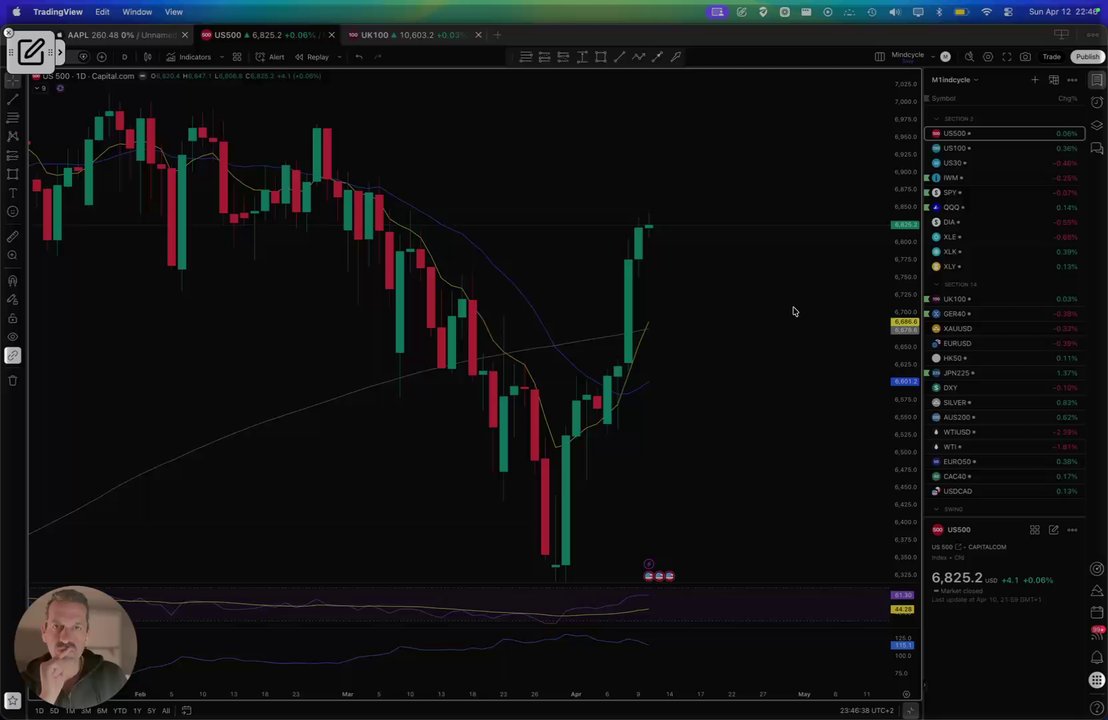Screen dimensions: 1108x720
Task: Open the Edit menu
Action: [102, 12]
